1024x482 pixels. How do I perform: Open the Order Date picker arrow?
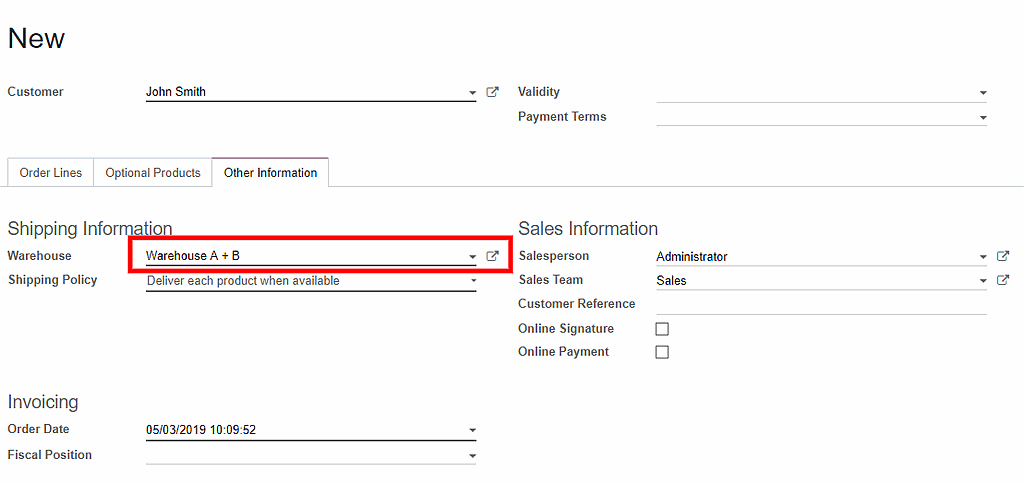coord(472,431)
